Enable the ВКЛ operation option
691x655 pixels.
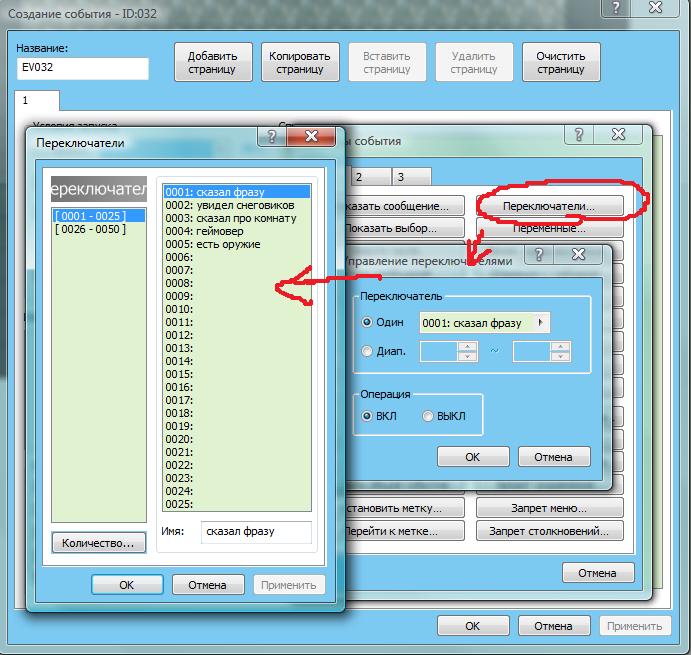pyautogui.click(x=368, y=416)
